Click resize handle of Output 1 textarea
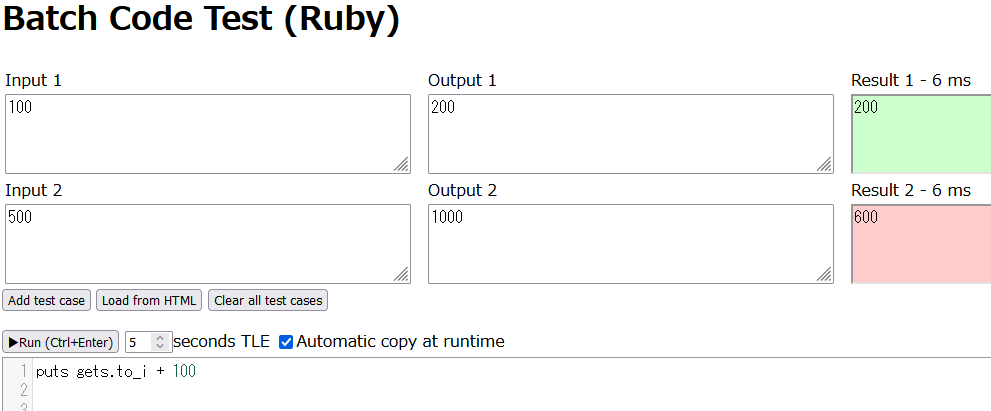 tap(824, 164)
